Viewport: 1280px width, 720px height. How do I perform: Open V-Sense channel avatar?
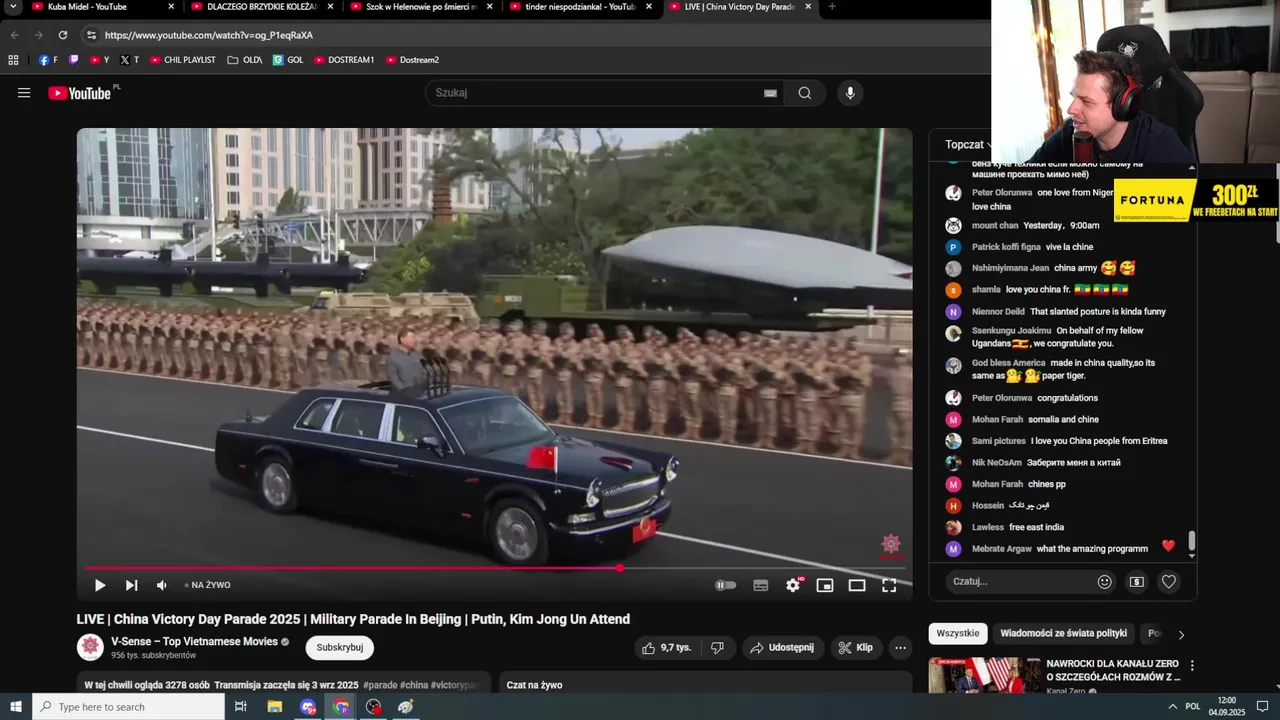click(x=90, y=647)
